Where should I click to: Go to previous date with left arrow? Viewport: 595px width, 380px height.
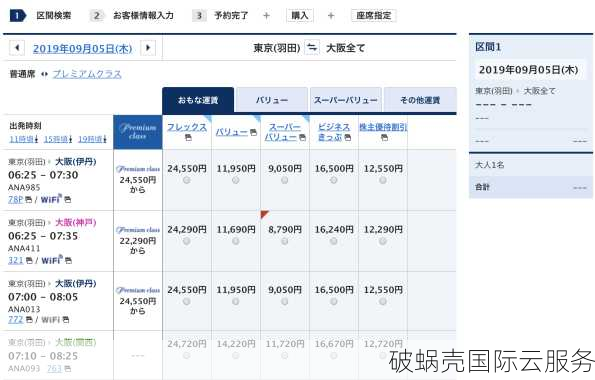[17, 48]
